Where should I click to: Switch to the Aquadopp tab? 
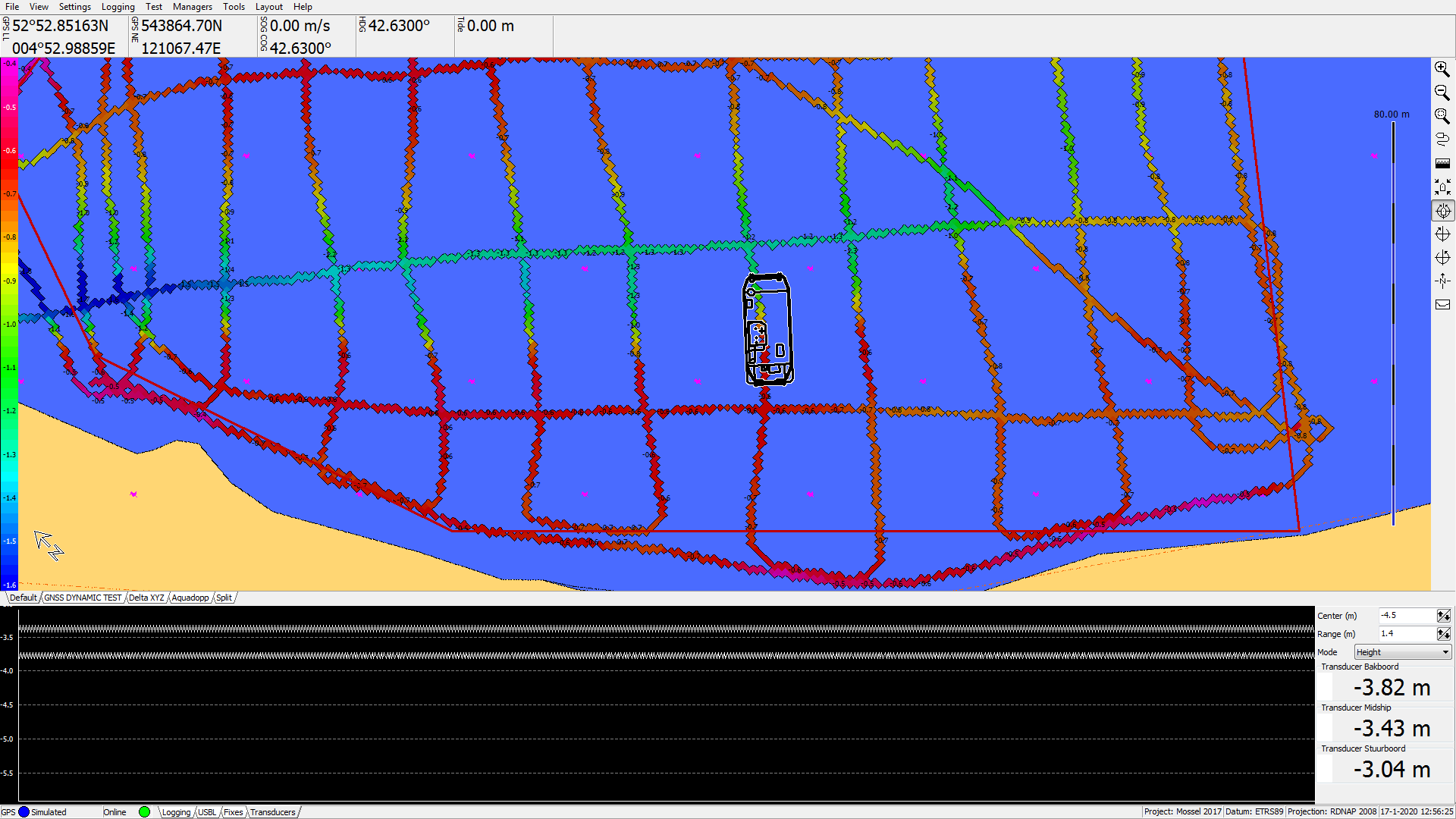pyautogui.click(x=190, y=598)
